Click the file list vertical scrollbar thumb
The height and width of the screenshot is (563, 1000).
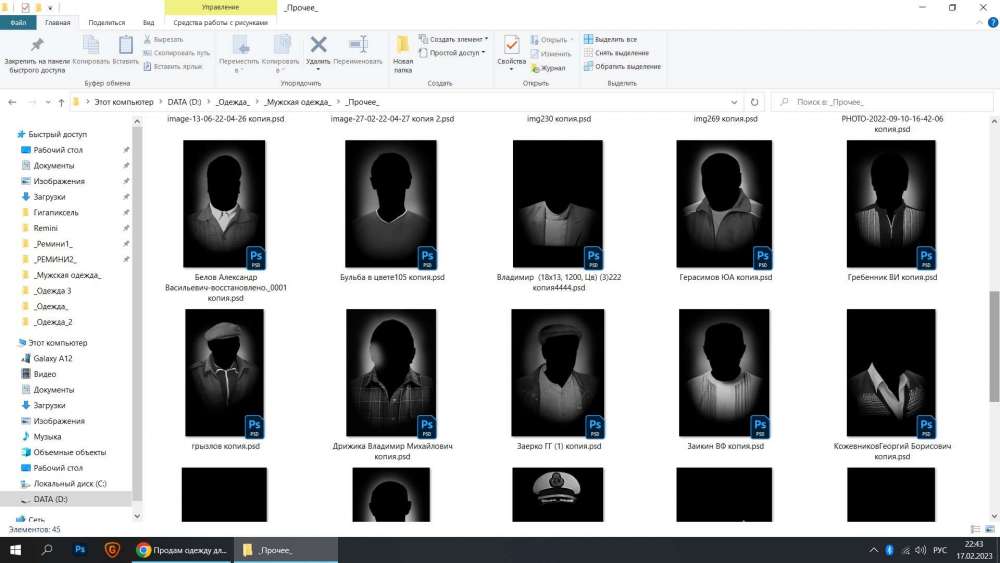(x=994, y=346)
